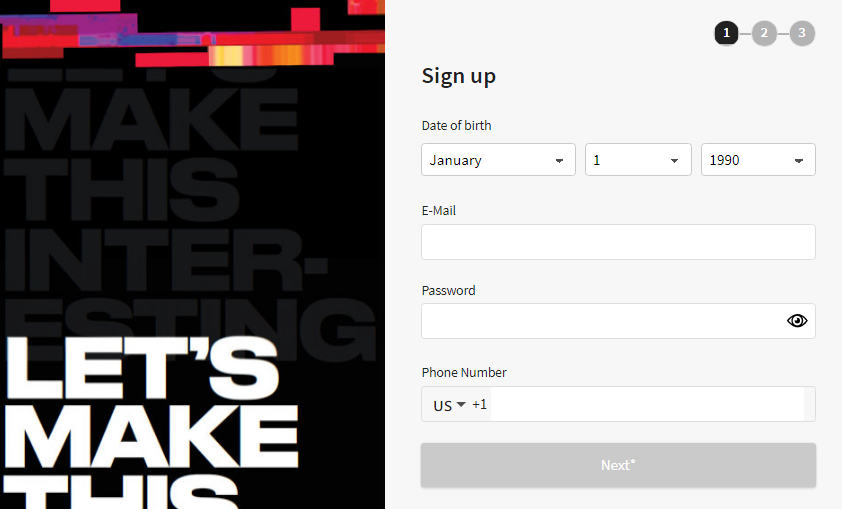Open the January month dropdown
Image resolution: width=842 pixels, height=509 pixels.
coord(498,159)
